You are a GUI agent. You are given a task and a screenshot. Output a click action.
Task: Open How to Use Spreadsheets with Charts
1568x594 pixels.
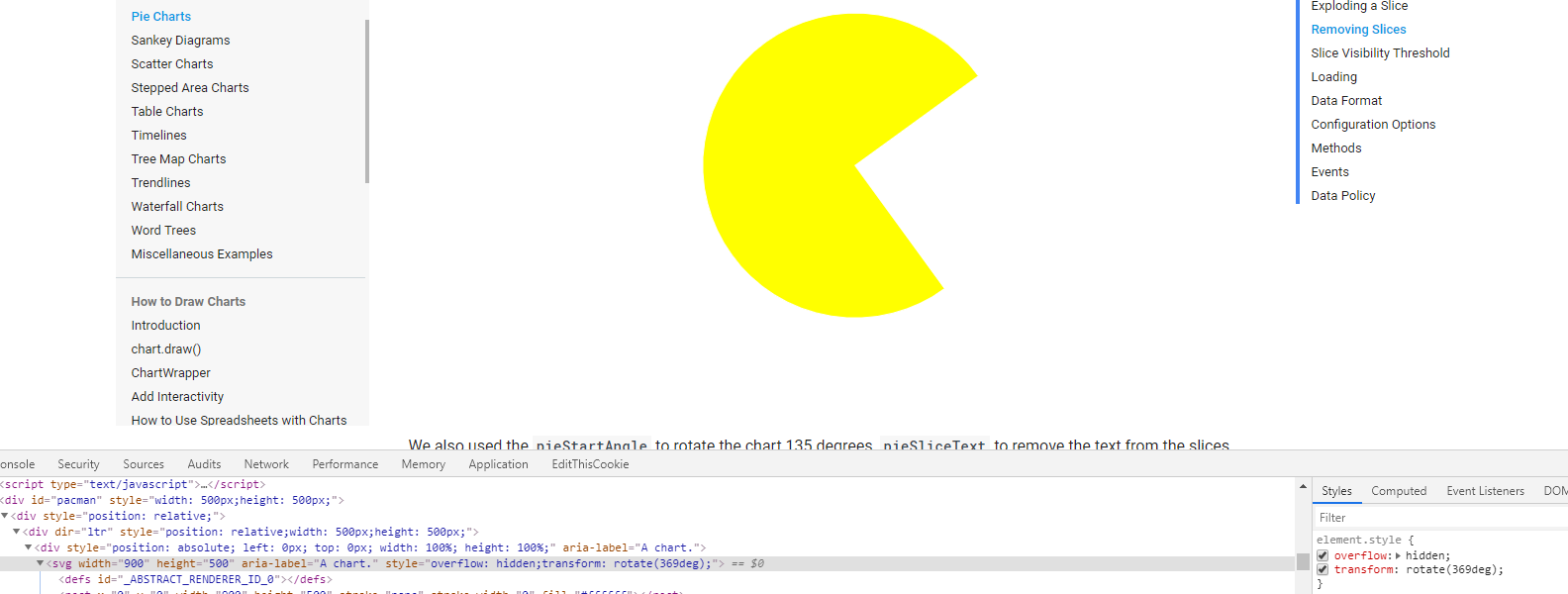click(239, 420)
